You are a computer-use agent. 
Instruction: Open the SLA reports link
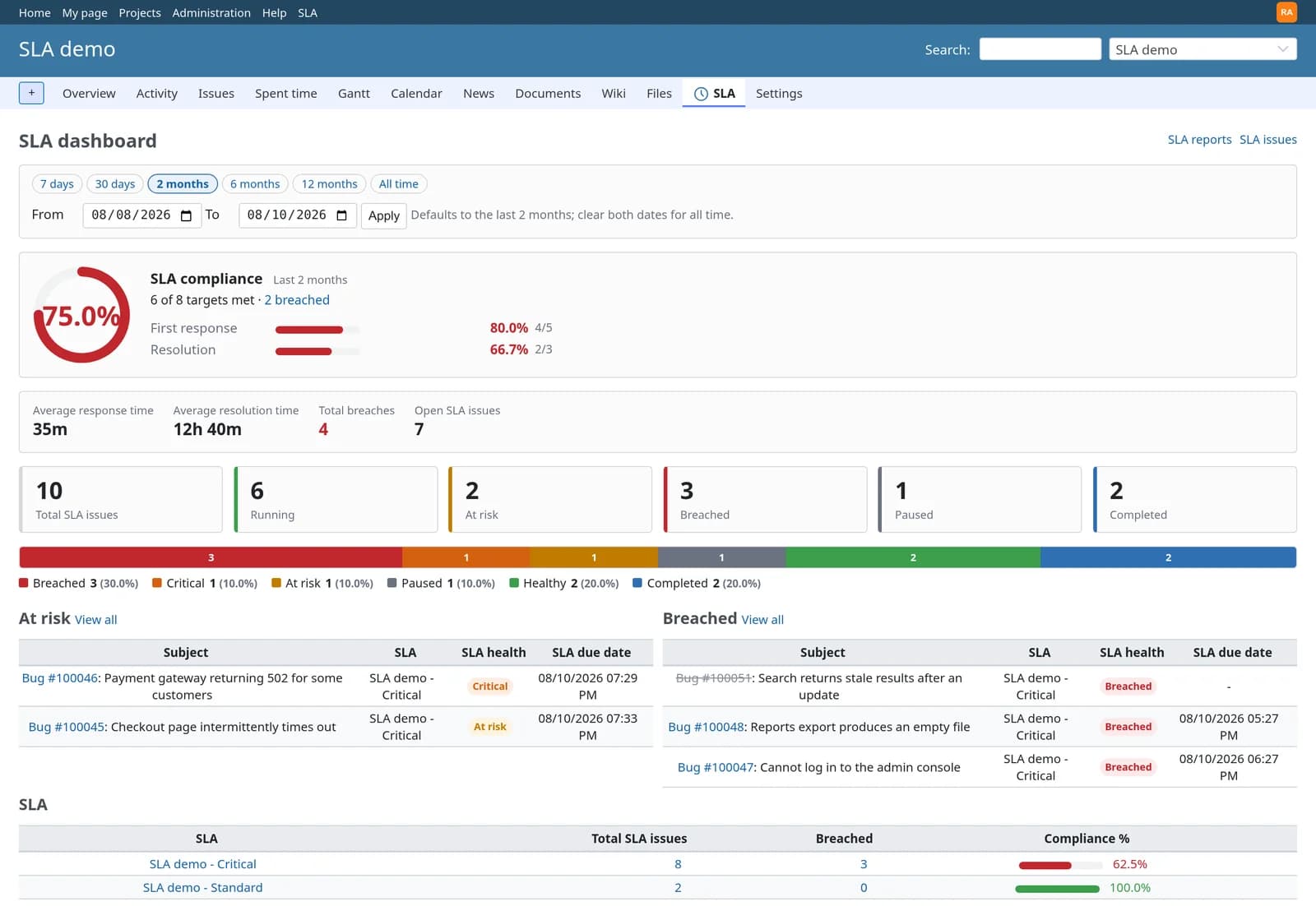(1199, 140)
